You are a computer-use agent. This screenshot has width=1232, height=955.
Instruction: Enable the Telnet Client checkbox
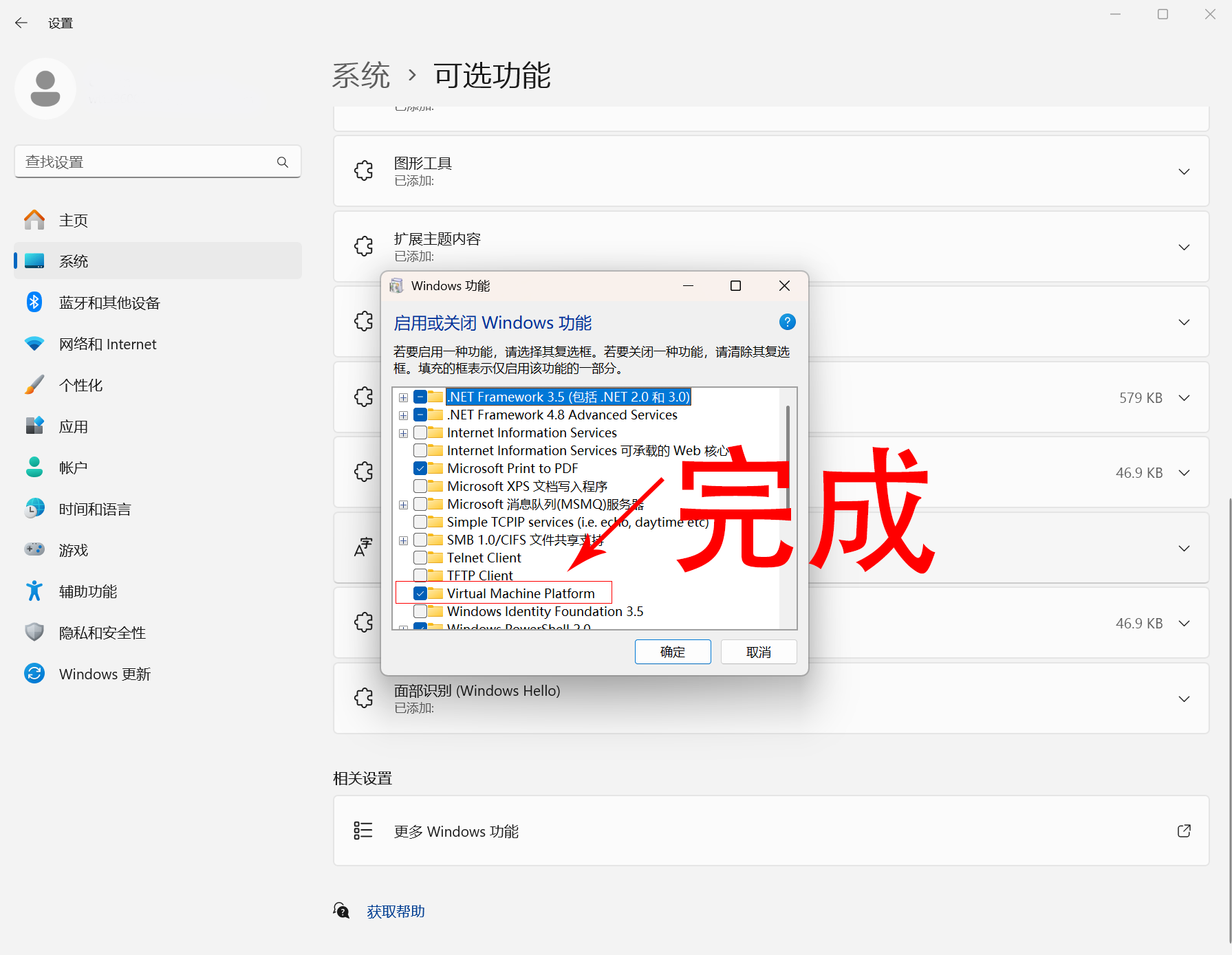coord(420,558)
